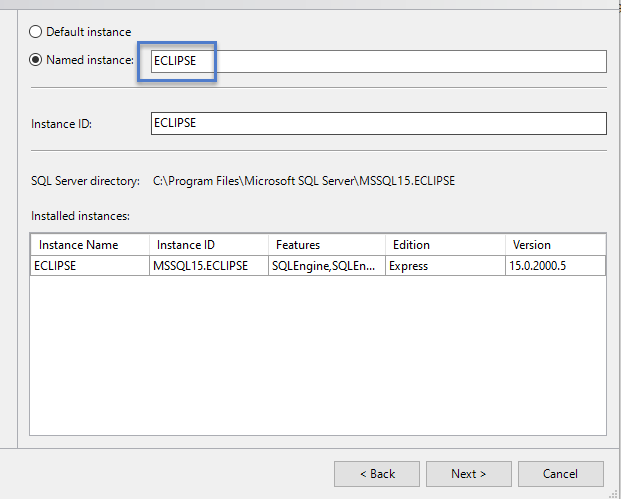Click the Features column header
This screenshot has height=499, width=621.
(x=327, y=245)
